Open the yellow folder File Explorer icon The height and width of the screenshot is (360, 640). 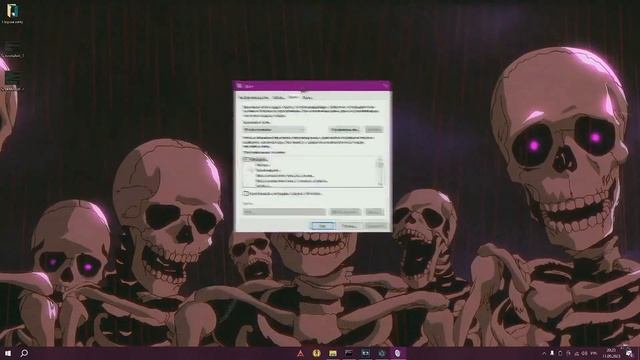(333, 353)
